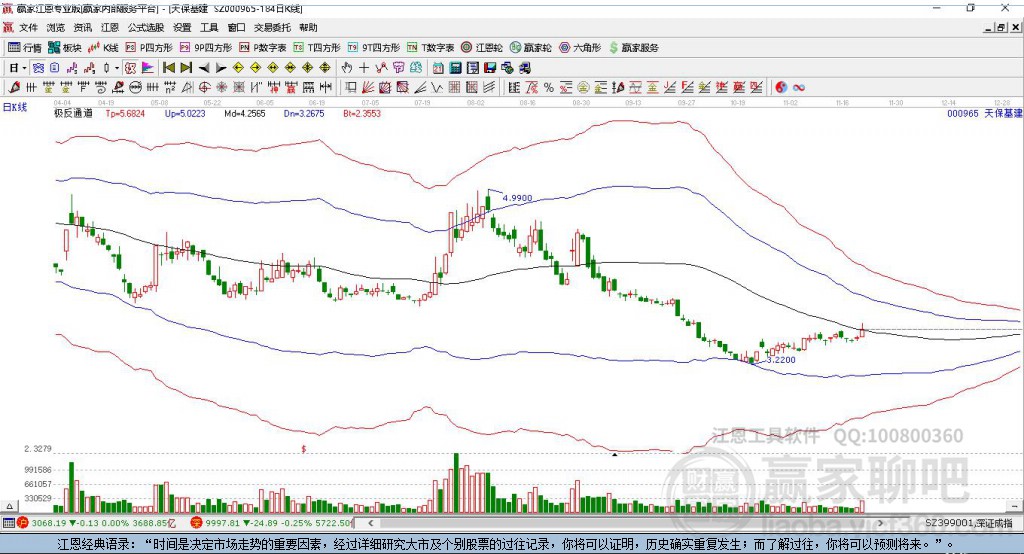The image size is (1024, 554).
Task: Click the Bt=2.3553 indicator value
Action: 362,114
